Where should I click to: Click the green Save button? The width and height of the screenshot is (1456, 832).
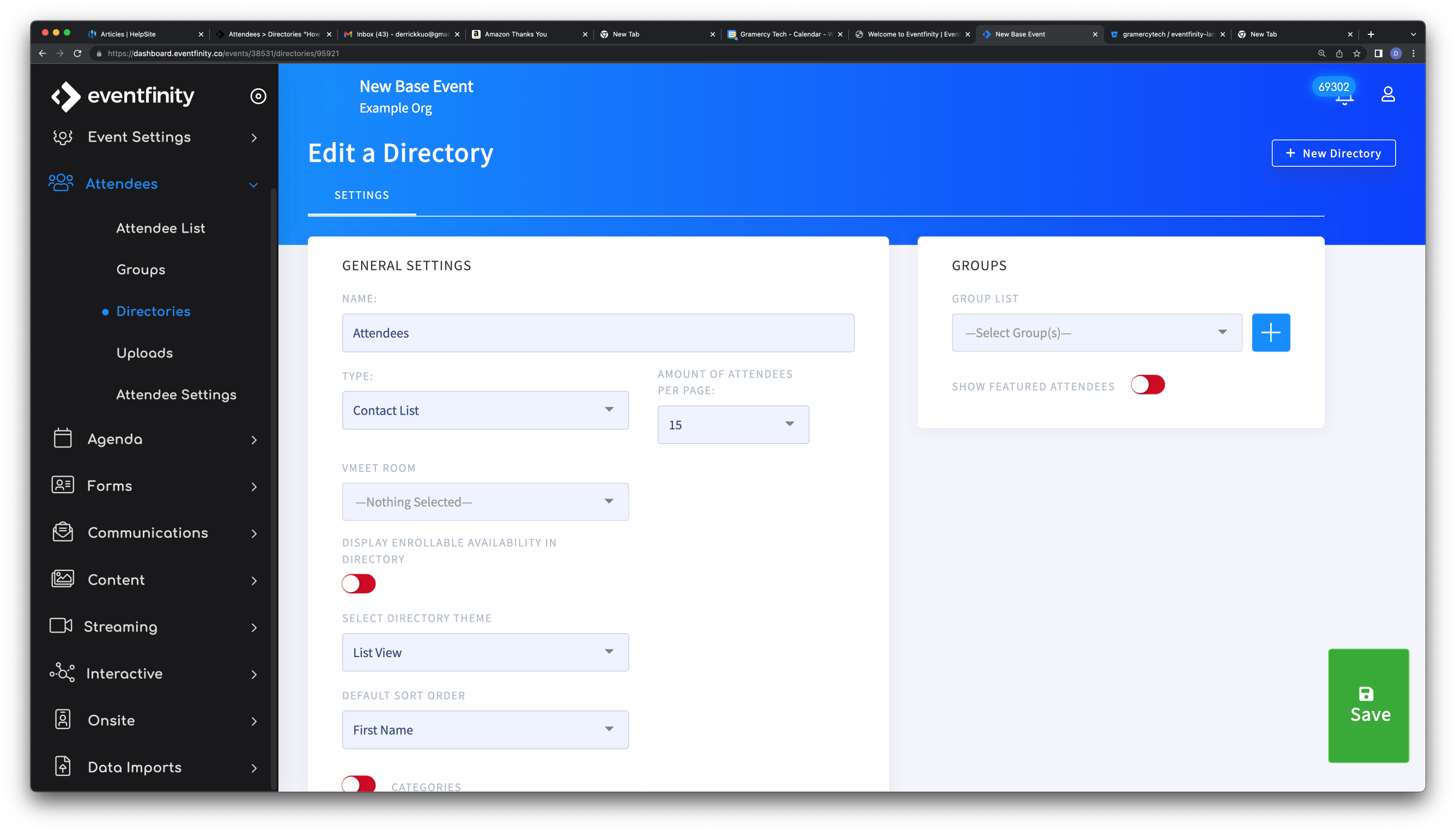1368,705
